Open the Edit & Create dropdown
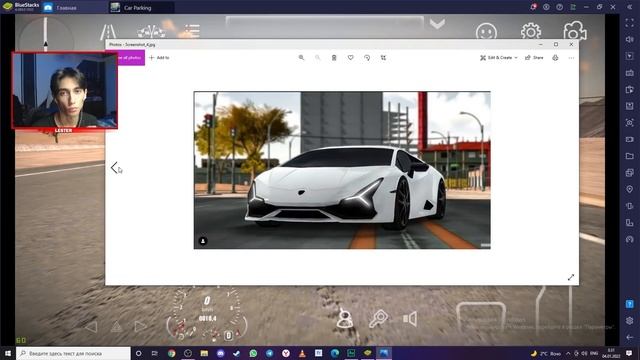640x360 pixels. click(499, 58)
